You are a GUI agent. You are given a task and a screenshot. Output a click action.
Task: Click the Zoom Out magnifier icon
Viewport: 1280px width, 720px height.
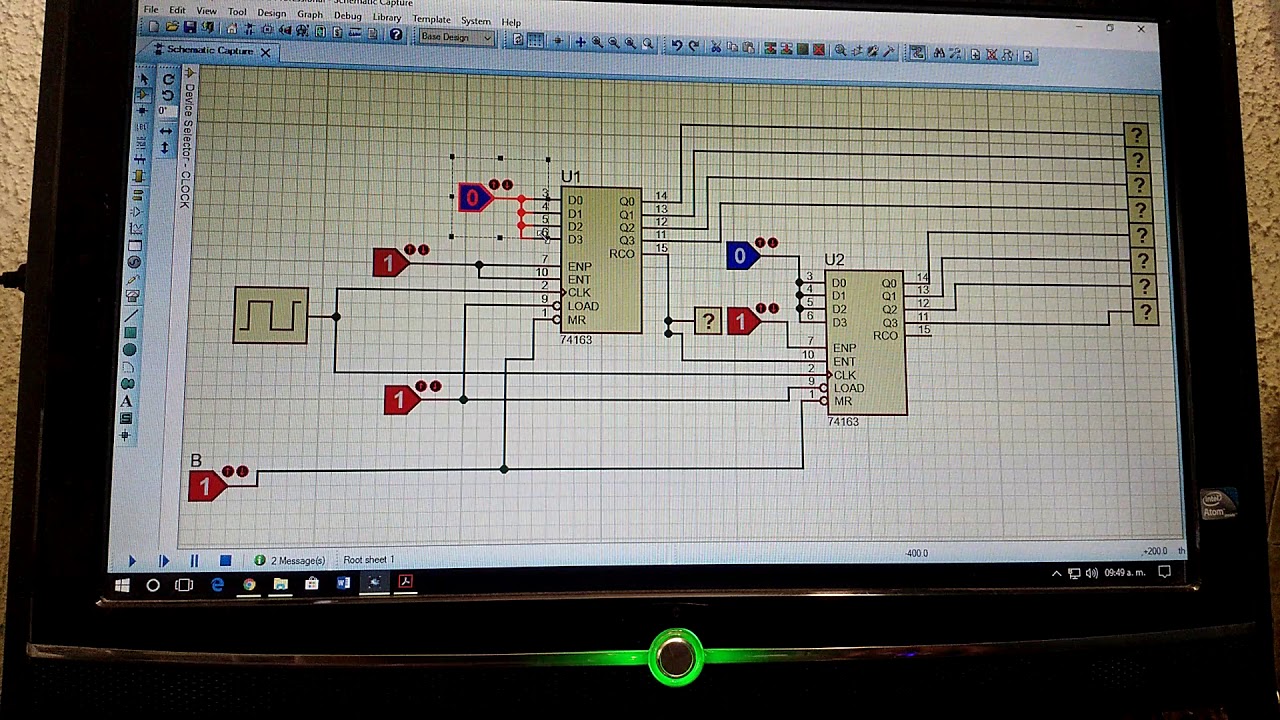pyautogui.click(x=614, y=43)
